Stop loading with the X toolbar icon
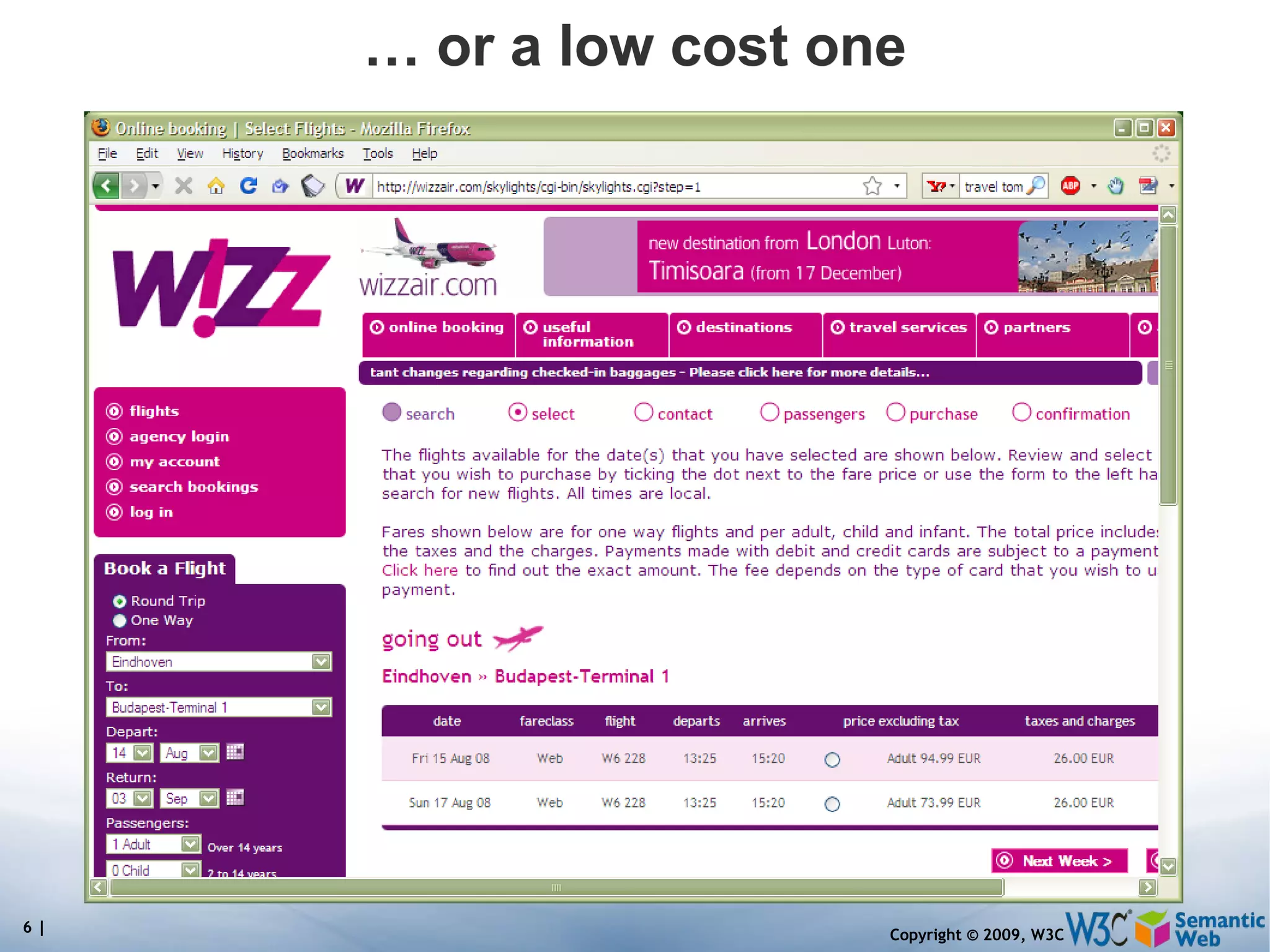Image resolution: width=1270 pixels, height=952 pixels. point(184,185)
